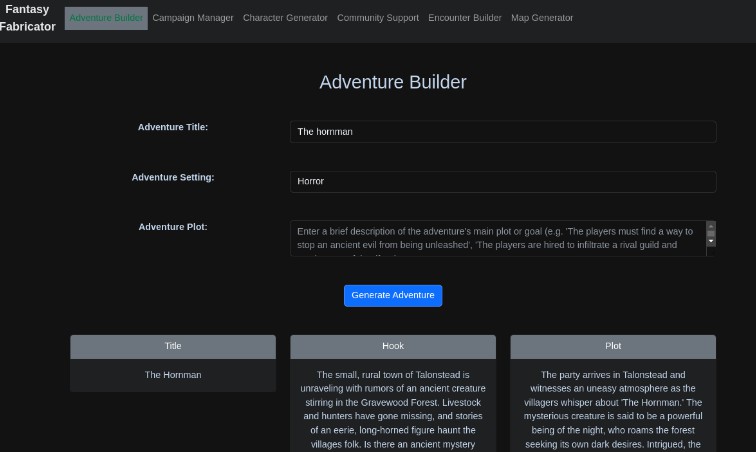Navigate to Community Support

pyautogui.click(x=378, y=18)
